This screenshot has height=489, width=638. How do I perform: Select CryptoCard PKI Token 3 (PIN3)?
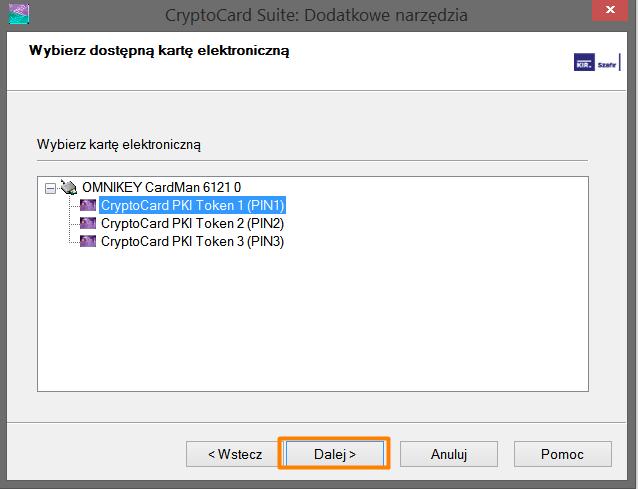click(192, 241)
